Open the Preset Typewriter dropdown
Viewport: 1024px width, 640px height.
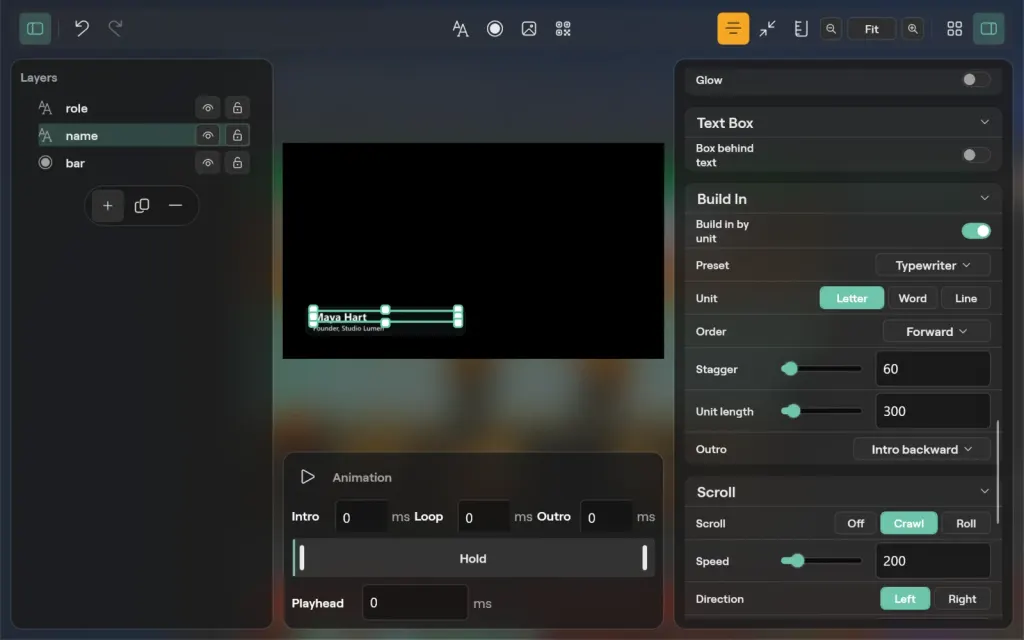[x=933, y=265]
